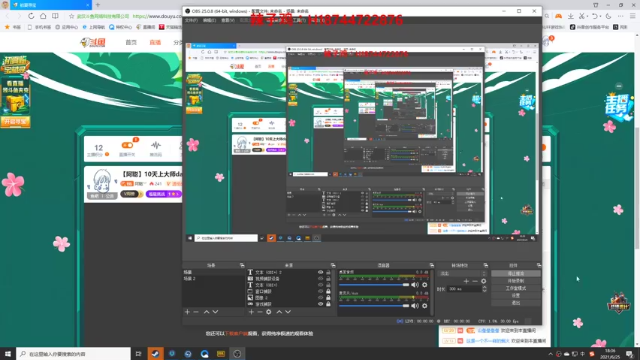Open browser downloads icon
Viewport: 640px width, 360px height.
point(571,16)
